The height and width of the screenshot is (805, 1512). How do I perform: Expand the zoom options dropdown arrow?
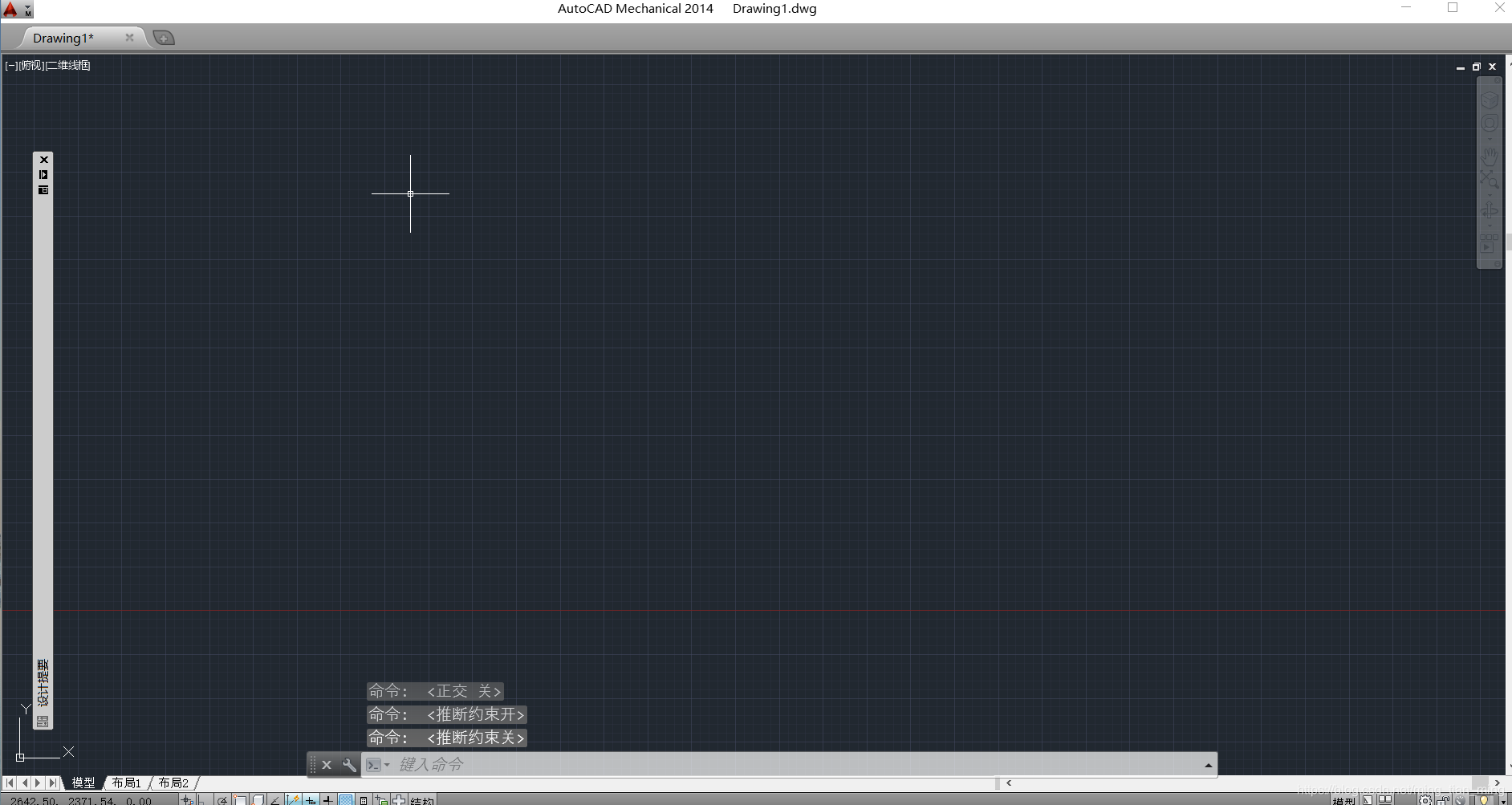coord(1490,195)
